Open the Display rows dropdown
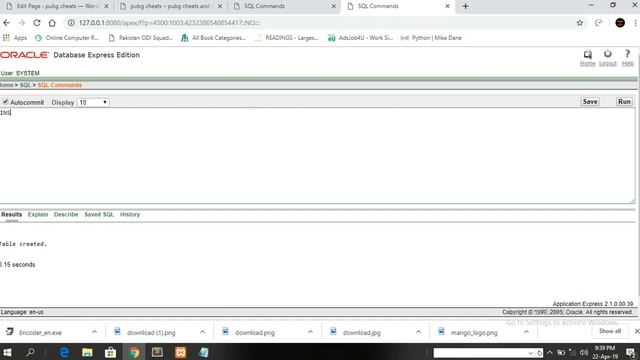 point(93,102)
